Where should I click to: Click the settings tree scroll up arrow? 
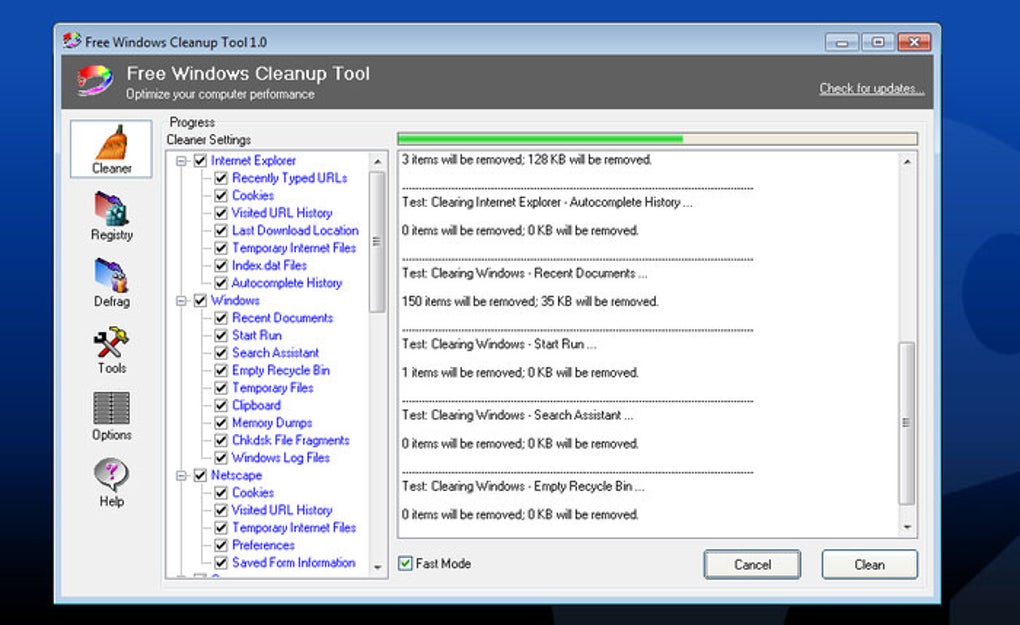click(x=377, y=161)
